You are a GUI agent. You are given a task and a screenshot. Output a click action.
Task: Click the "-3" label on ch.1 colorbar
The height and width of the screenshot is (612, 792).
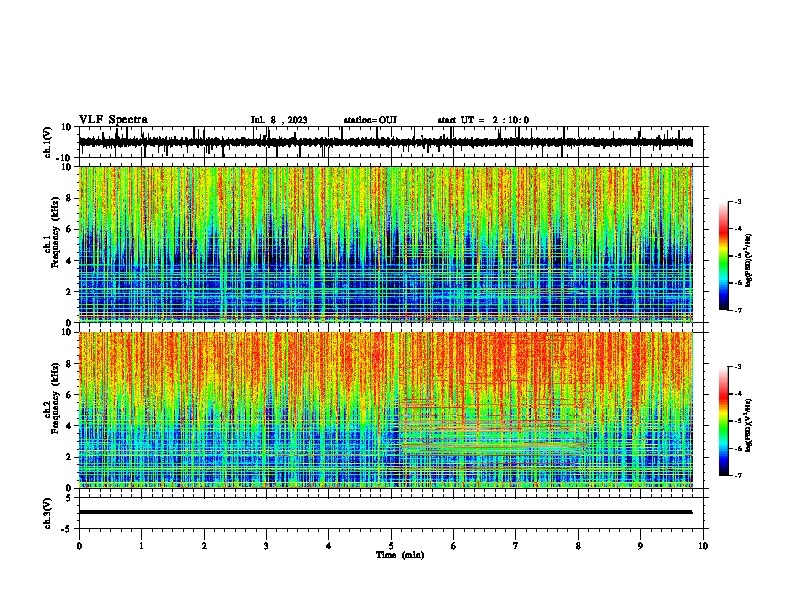click(x=738, y=201)
